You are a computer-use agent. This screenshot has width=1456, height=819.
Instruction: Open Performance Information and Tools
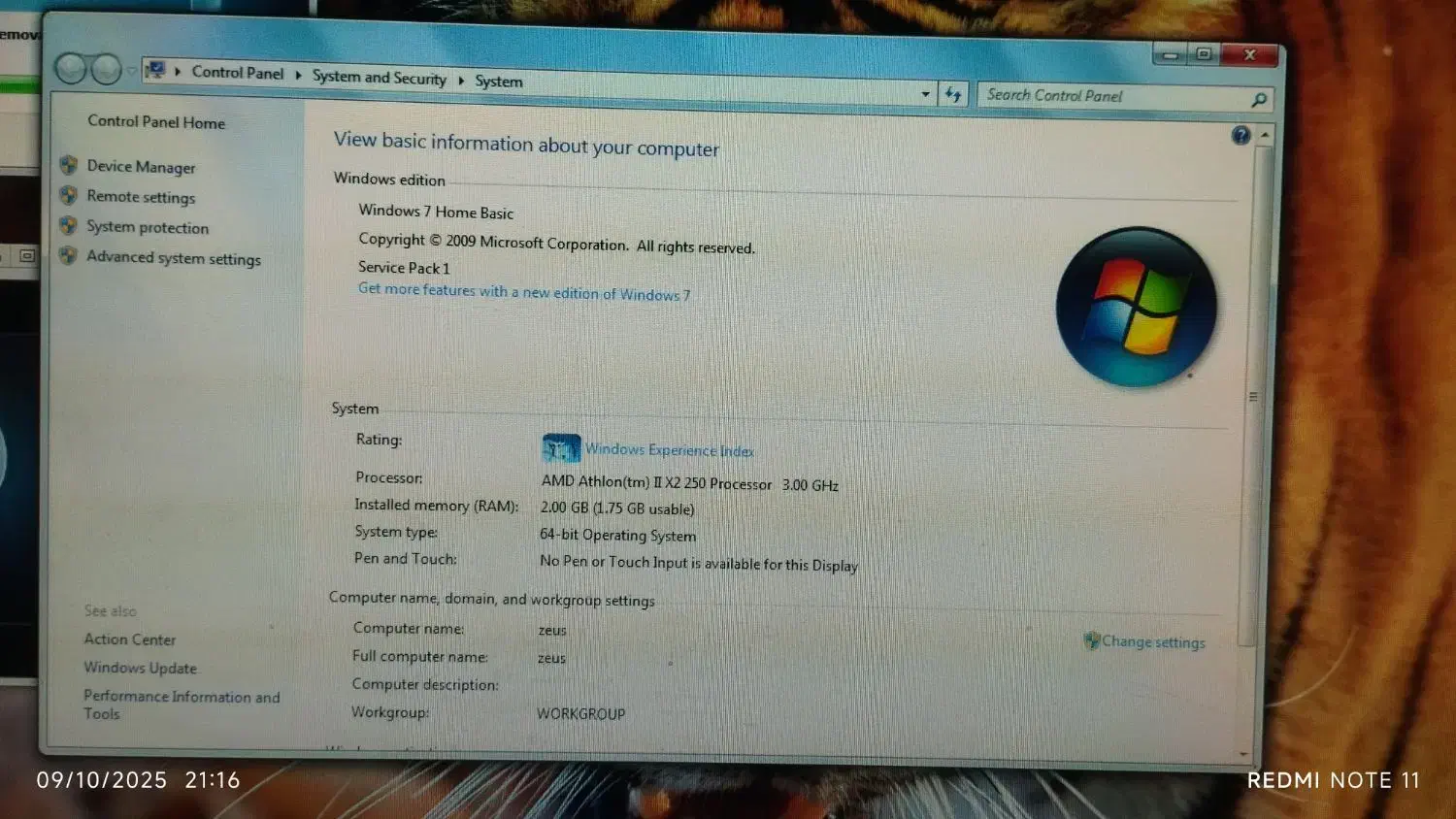pyautogui.click(x=182, y=704)
